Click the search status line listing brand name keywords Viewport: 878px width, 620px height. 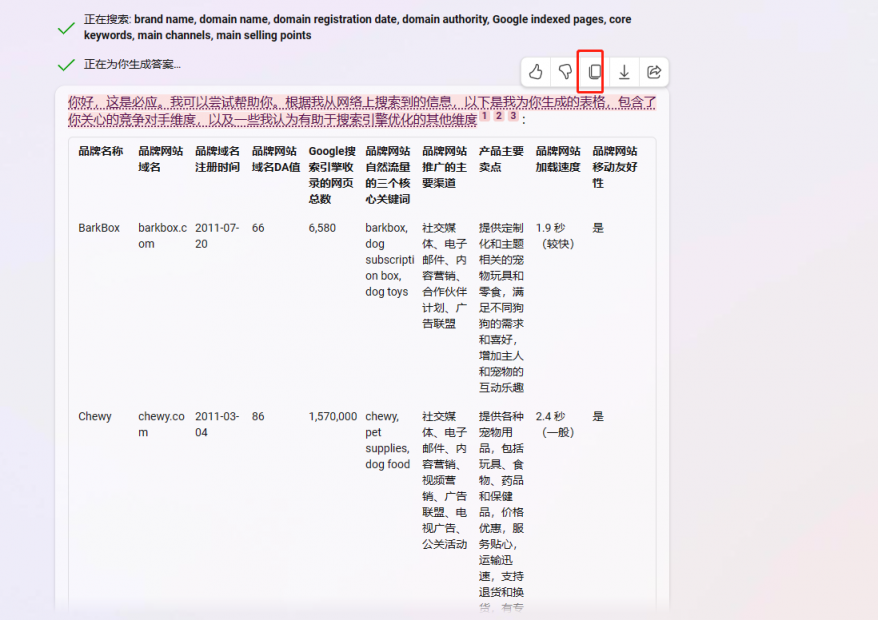(357, 27)
